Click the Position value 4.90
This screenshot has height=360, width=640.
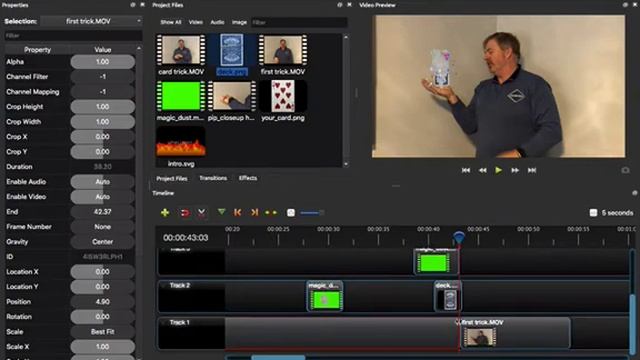pos(102,302)
